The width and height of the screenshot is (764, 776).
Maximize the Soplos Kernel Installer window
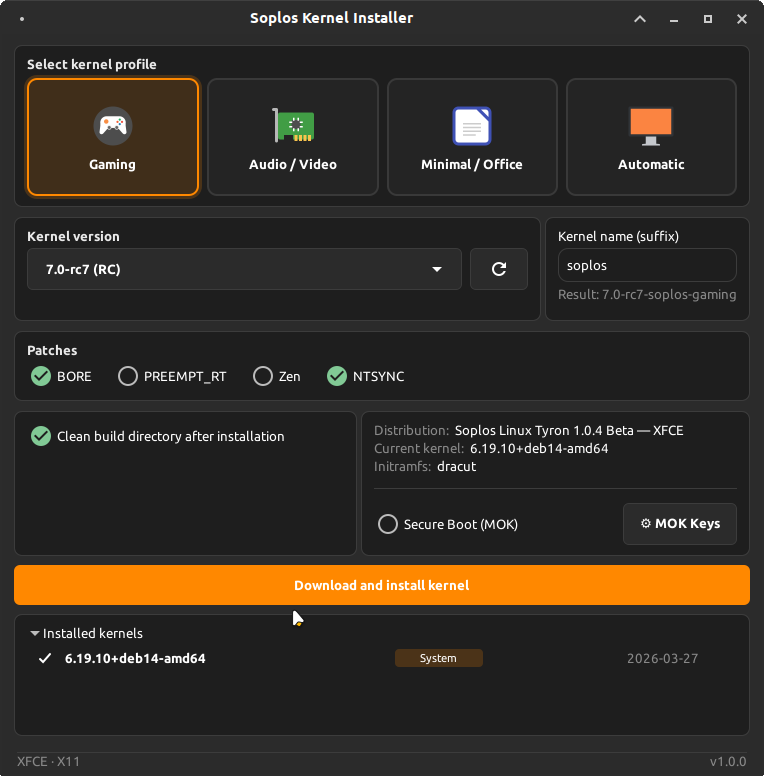pyautogui.click(x=708, y=19)
